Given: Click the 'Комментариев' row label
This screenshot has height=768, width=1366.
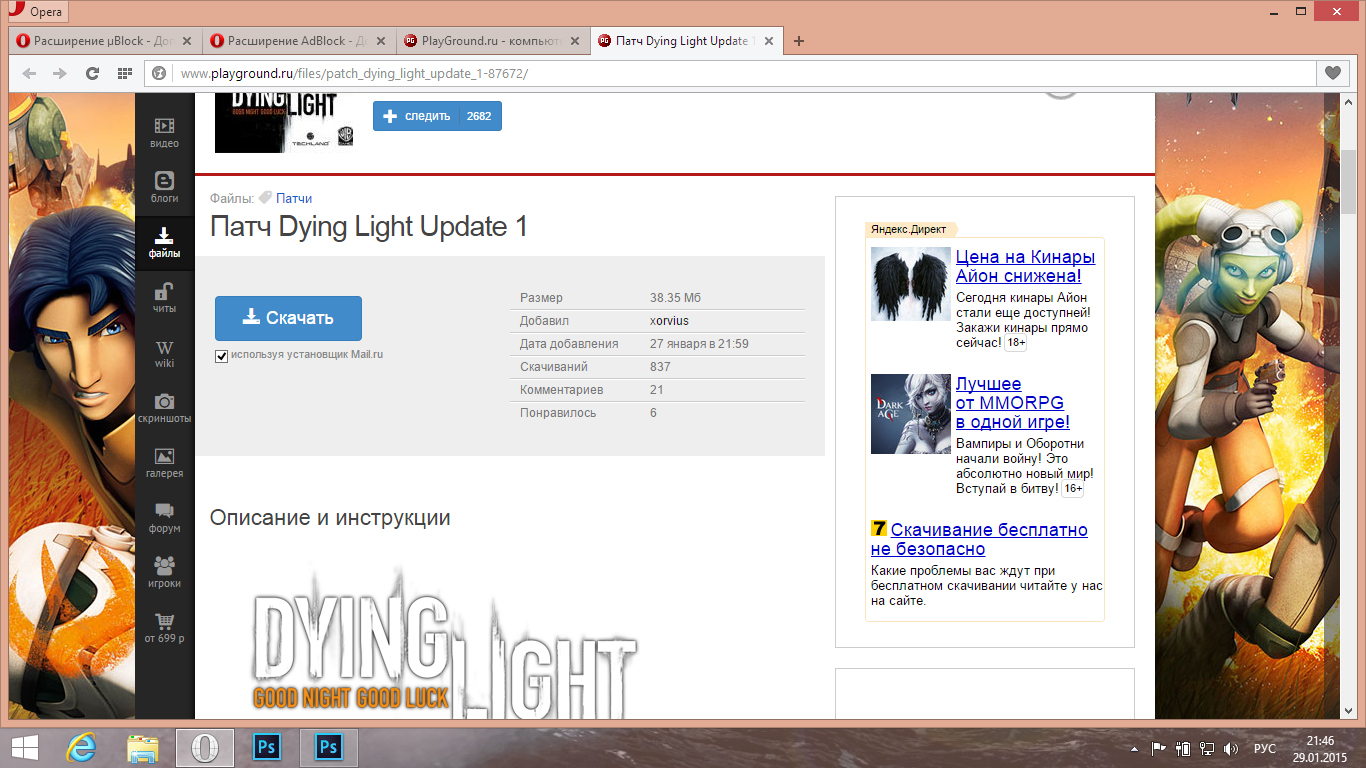Looking at the screenshot, I should (562, 390).
